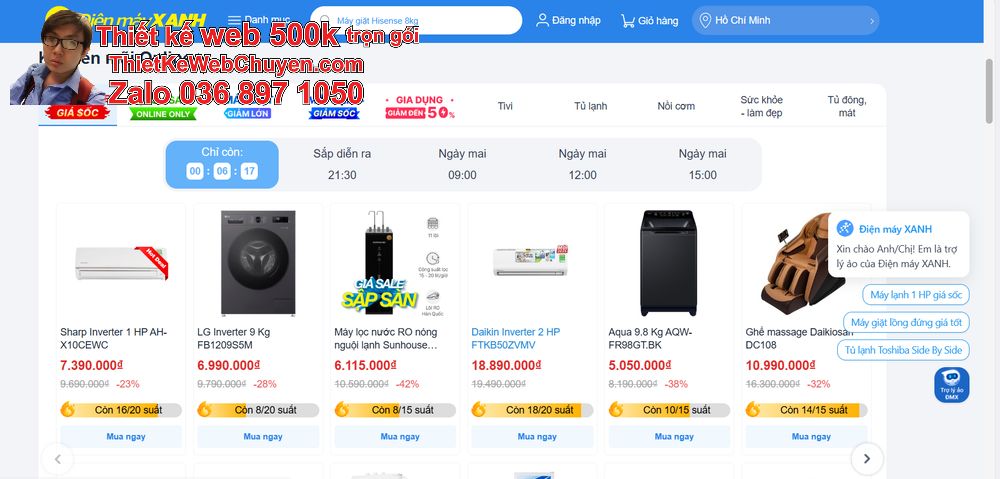Click the Máy lạnh 1 HP giá sốc suggestion
The height and width of the screenshot is (479, 1000).
click(916, 295)
